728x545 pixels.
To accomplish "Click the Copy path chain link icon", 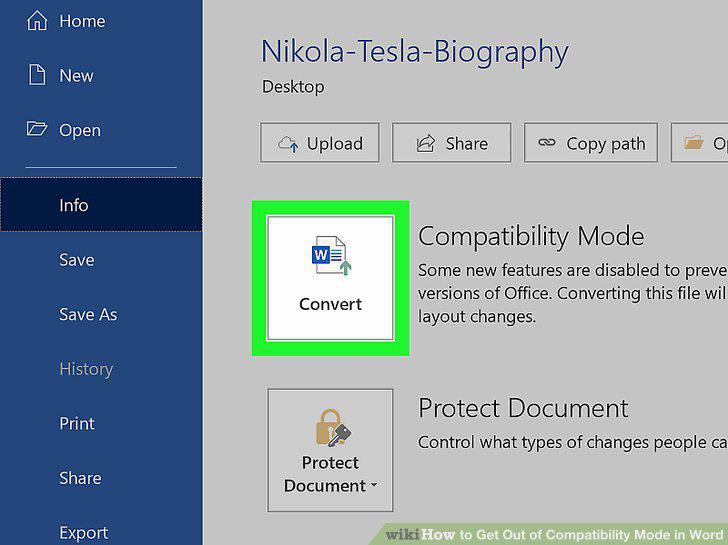I will [546, 143].
